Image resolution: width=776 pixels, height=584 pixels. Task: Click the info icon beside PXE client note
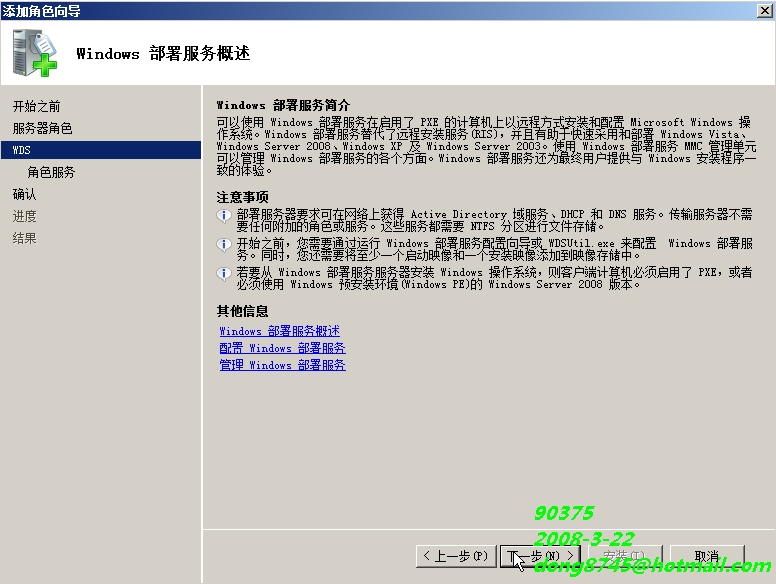[224, 273]
